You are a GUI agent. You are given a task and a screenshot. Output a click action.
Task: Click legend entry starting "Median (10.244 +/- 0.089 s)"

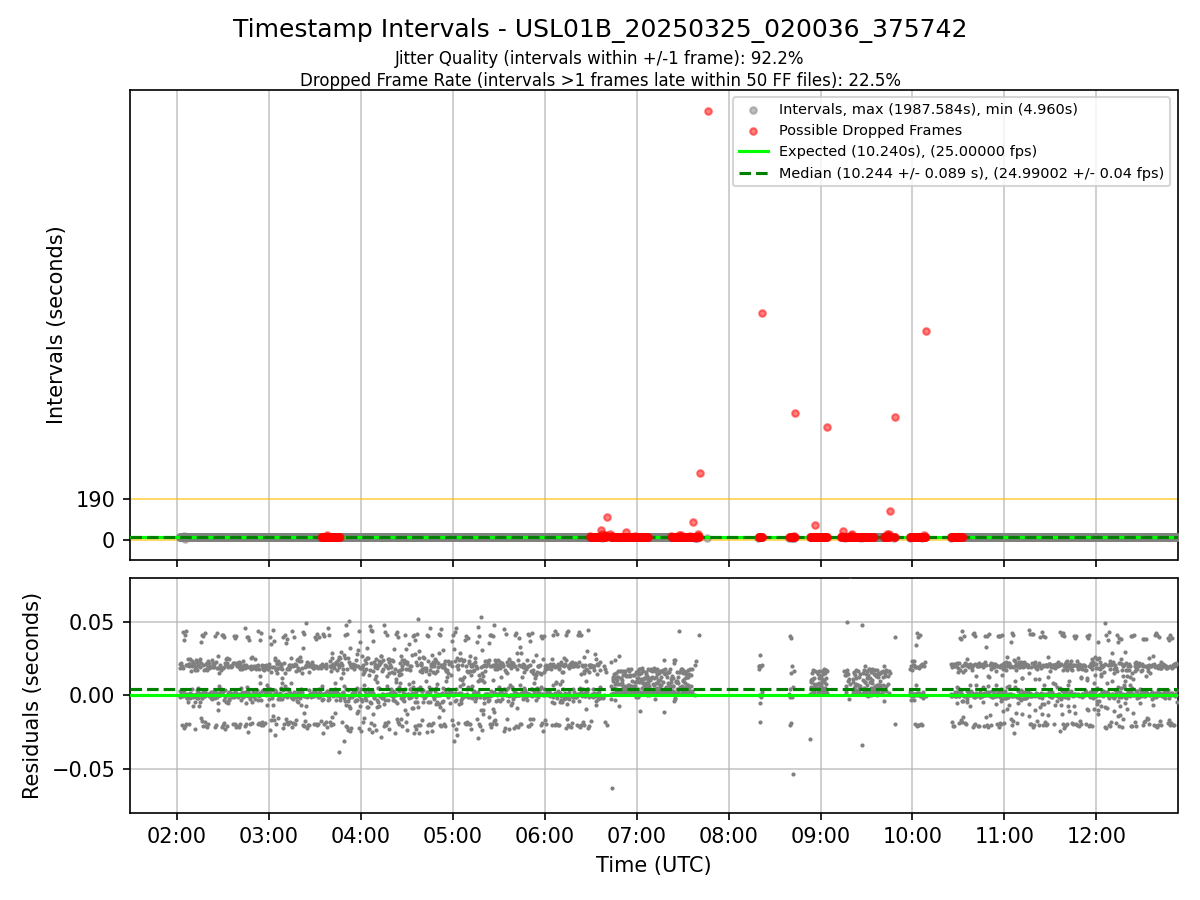(x=971, y=173)
